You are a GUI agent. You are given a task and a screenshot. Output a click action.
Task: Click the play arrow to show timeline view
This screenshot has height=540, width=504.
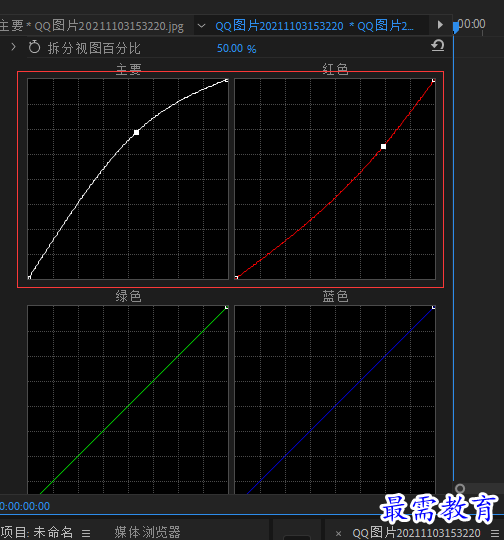440,25
